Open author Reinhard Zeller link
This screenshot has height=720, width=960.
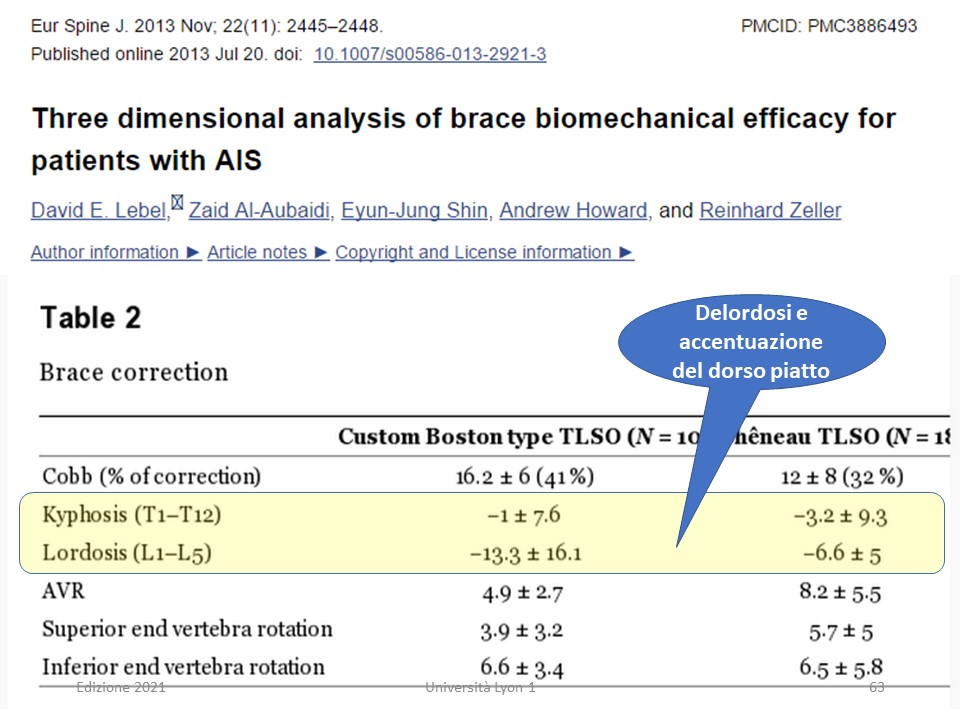tap(770, 210)
